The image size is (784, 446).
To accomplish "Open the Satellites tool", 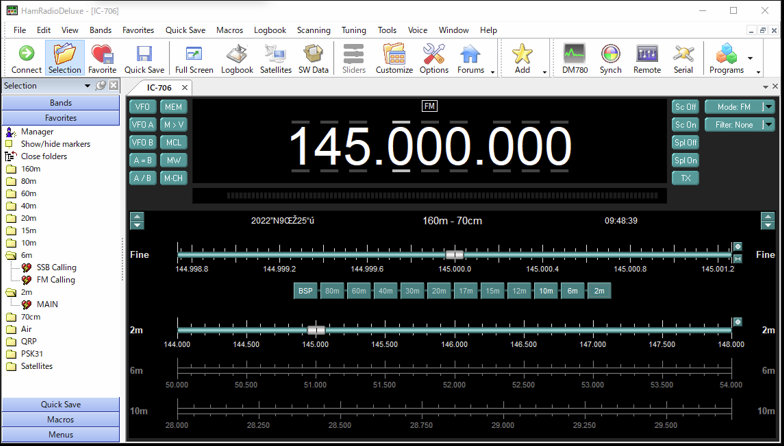I will coord(276,58).
